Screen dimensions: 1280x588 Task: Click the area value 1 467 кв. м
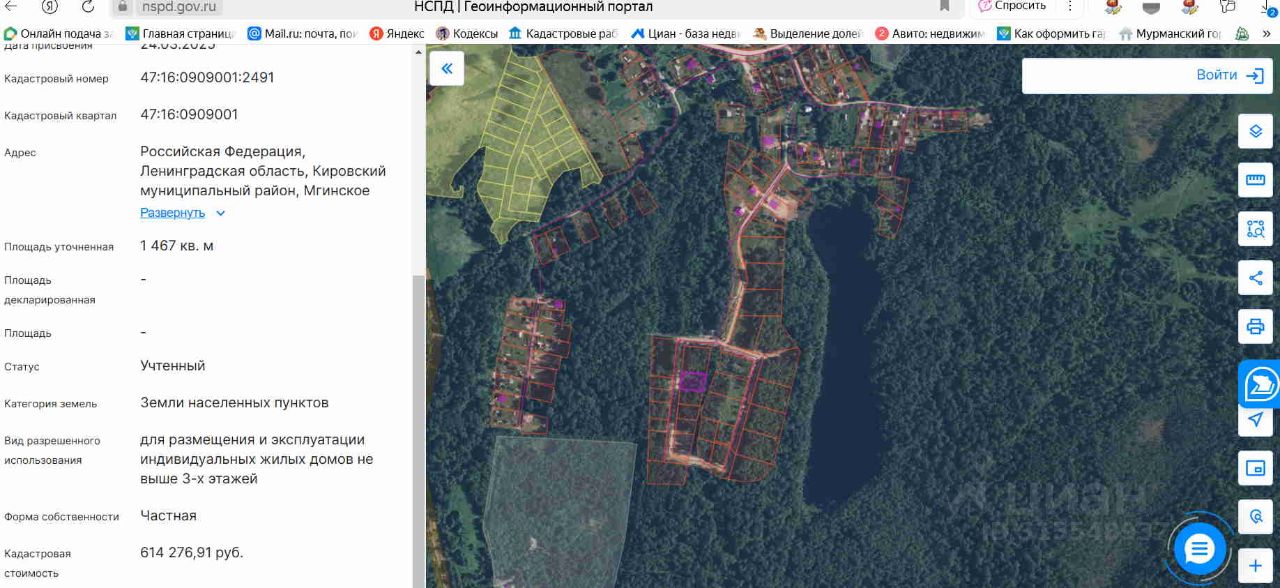(177, 245)
